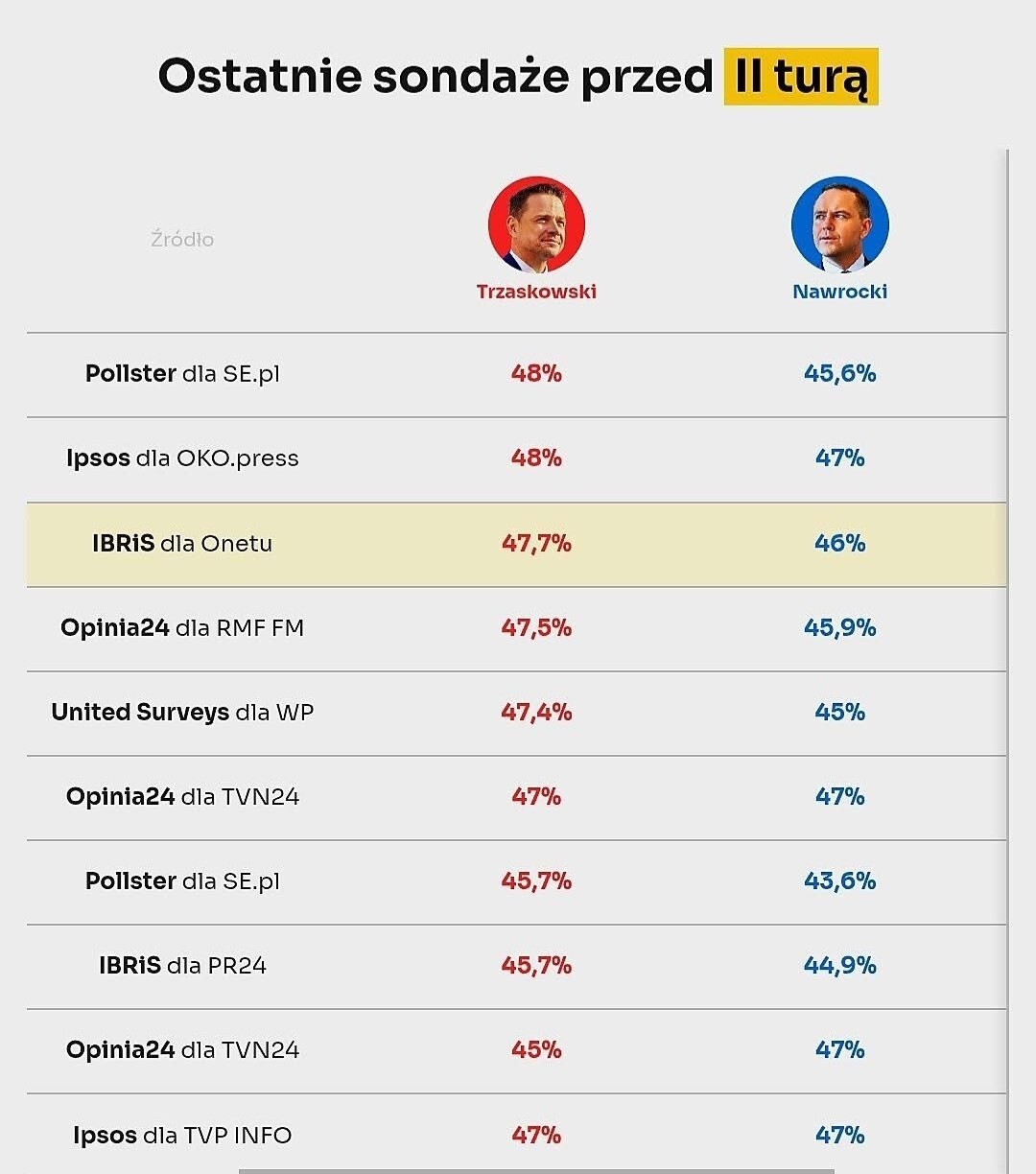Click Trzaskowski's 47,7% value in the IBRiS row
The image size is (1036, 1174).
click(536, 544)
